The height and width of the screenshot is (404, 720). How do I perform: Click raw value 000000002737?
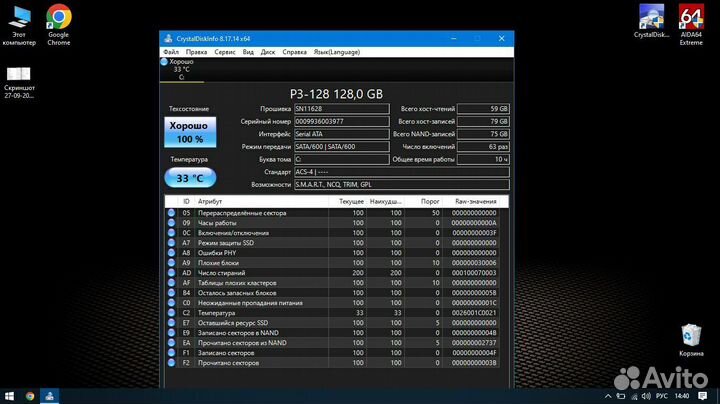[474, 342]
